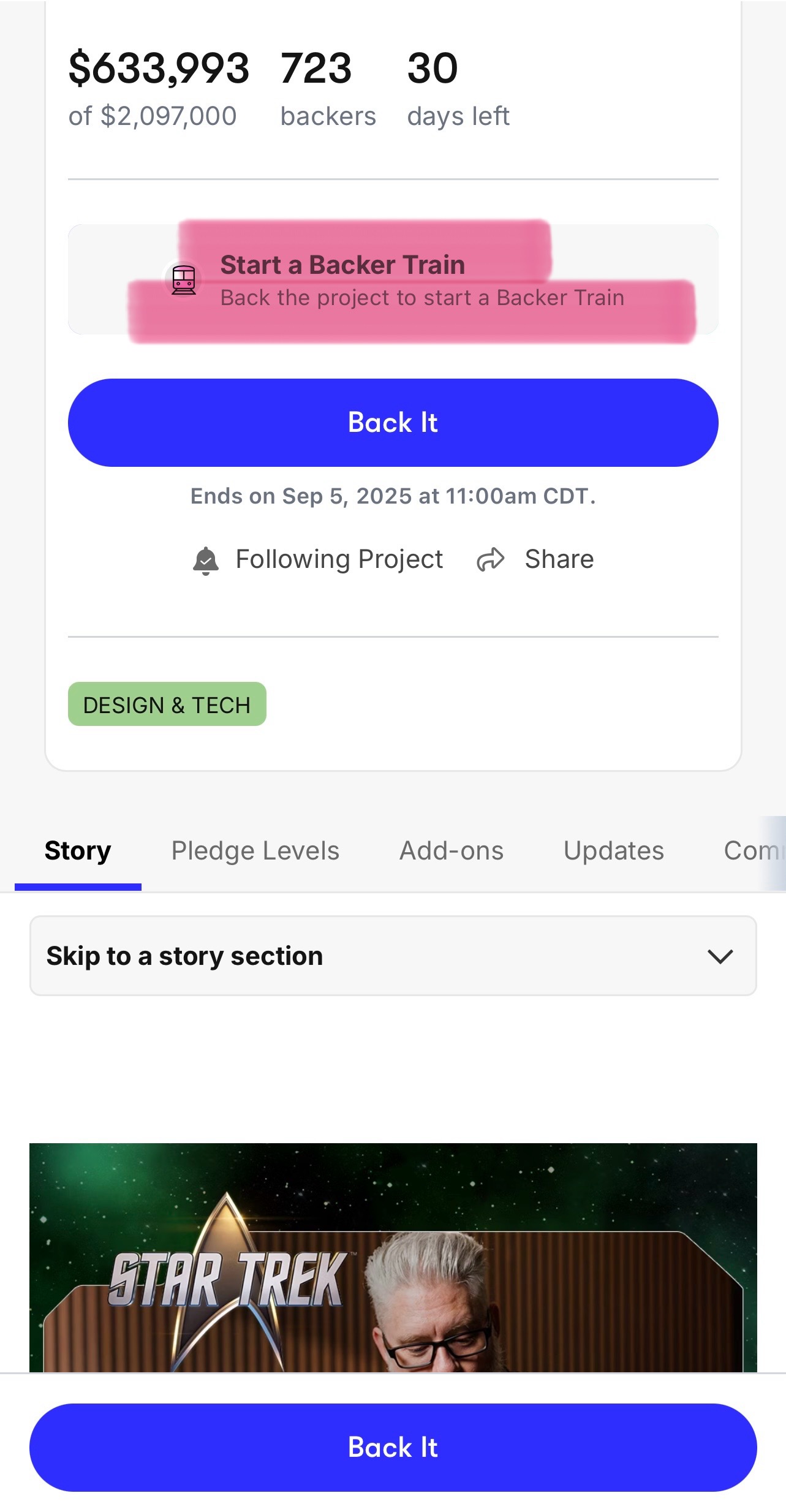Tap the pink train icon
Viewport: 786px width, 1512px height.
pyautogui.click(x=183, y=280)
